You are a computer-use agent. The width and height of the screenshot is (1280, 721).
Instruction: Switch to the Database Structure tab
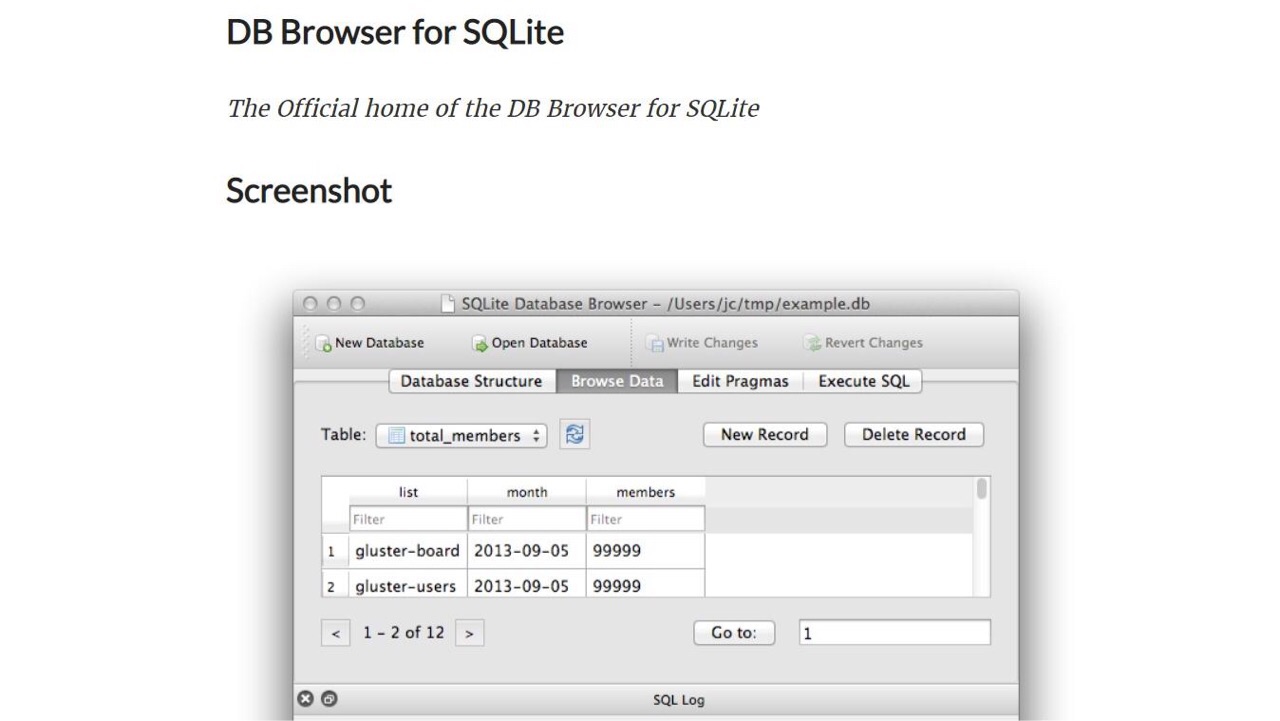click(x=471, y=381)
